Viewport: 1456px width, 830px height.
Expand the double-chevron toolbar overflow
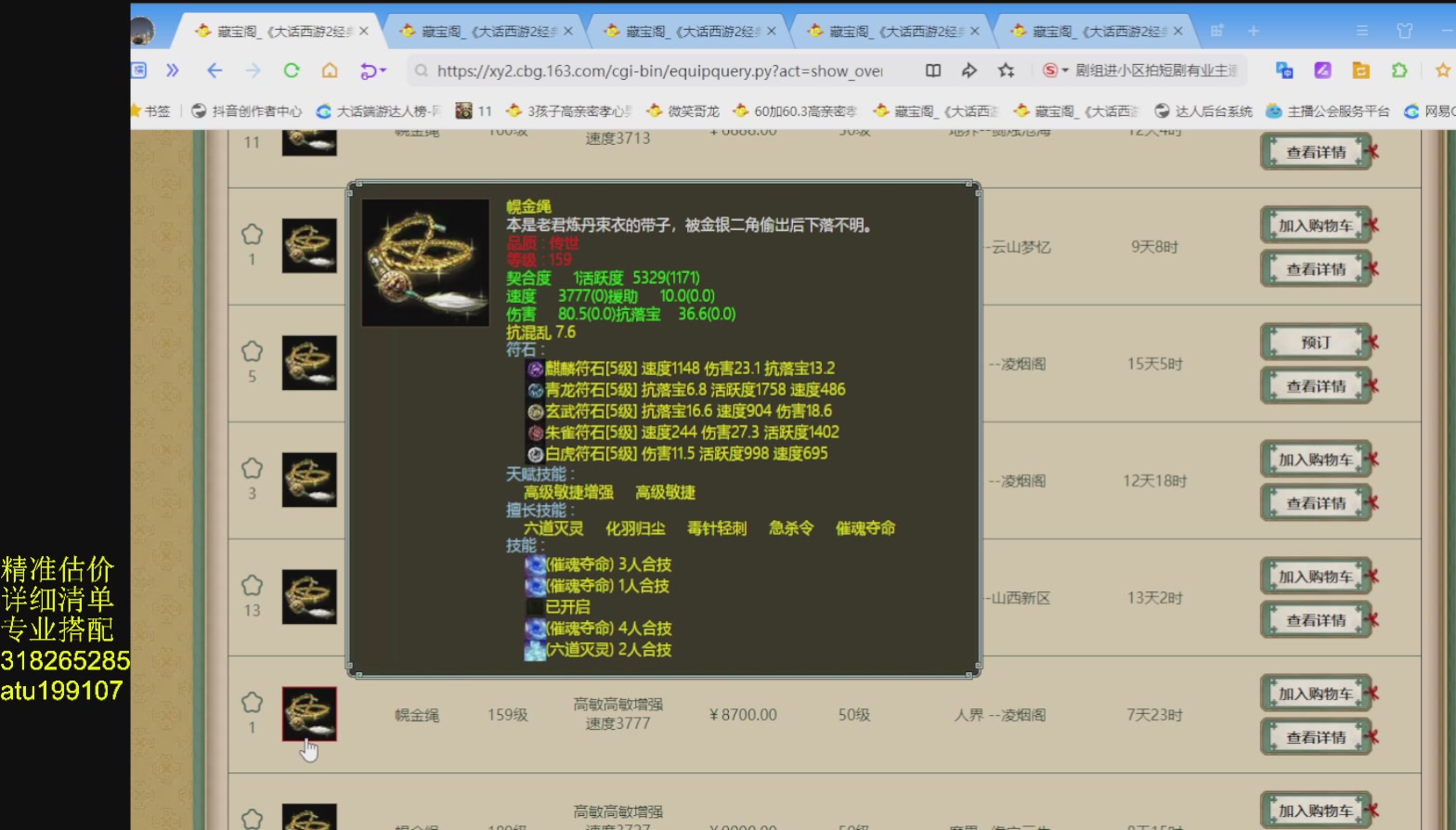[x=173, y=71]
